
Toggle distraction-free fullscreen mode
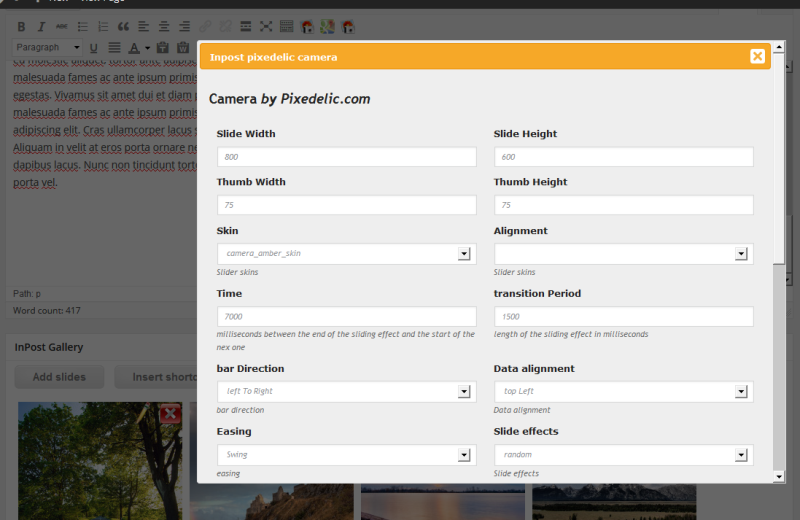point(266,27)
